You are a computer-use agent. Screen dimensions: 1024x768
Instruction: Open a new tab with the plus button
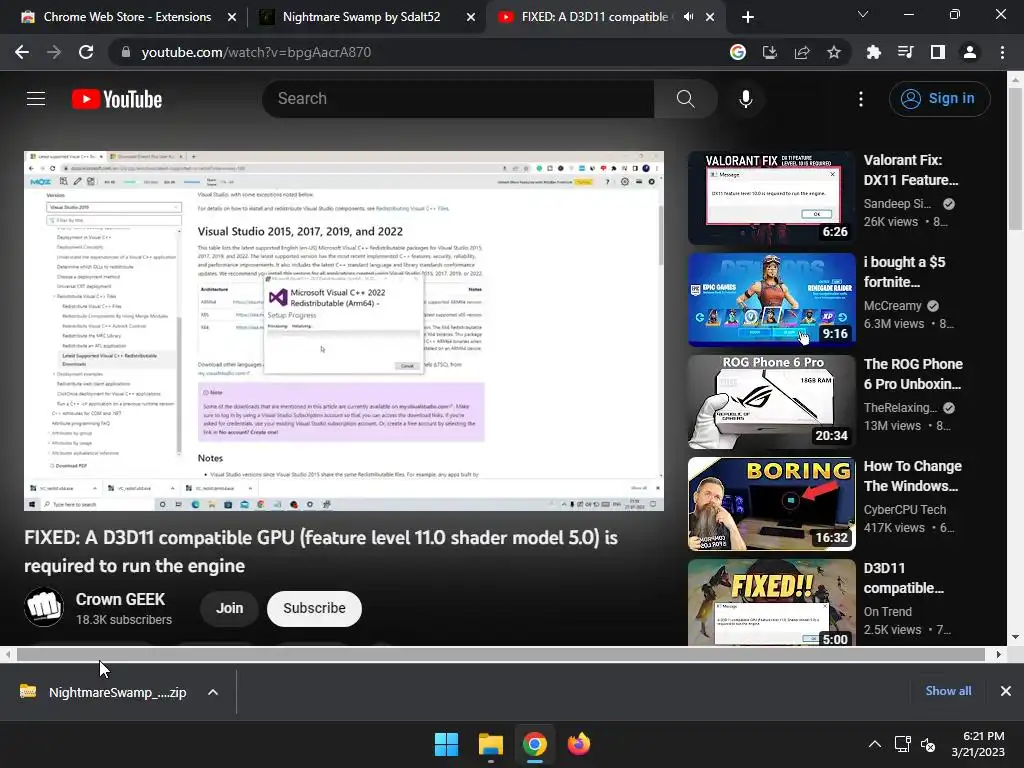coord(748,17)
